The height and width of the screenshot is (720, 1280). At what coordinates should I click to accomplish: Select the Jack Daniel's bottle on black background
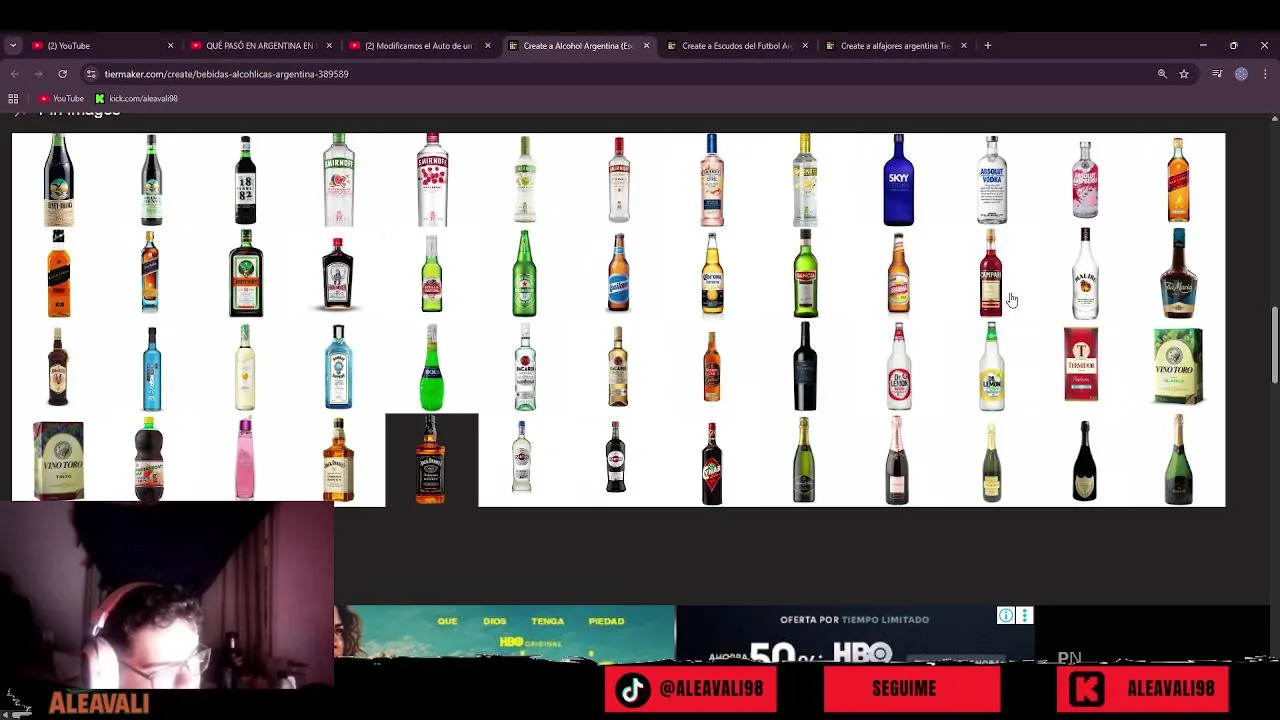[x=432, y=460]
